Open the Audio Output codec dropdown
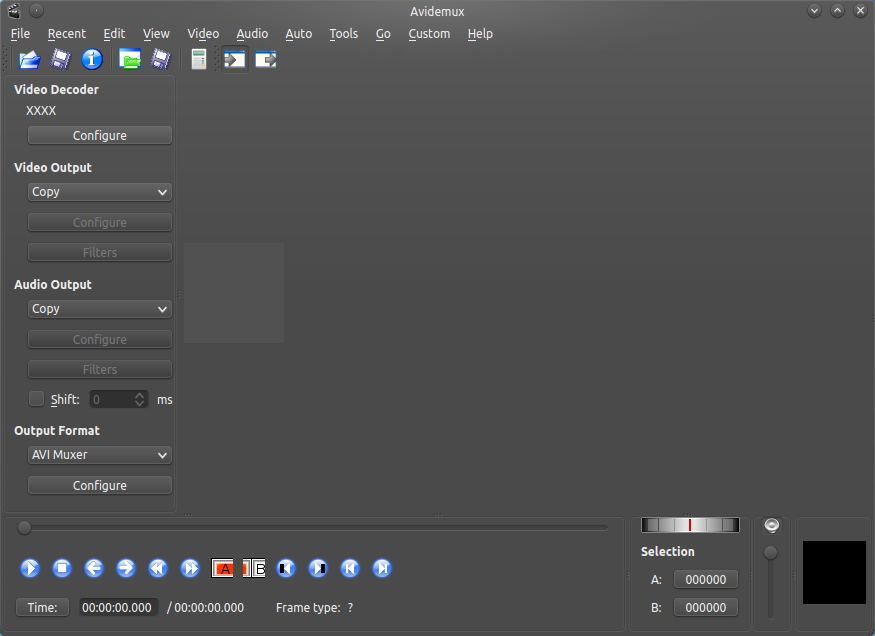Viewport: 875px width, 636px height. pyautogui.click(x=99, y=309)
